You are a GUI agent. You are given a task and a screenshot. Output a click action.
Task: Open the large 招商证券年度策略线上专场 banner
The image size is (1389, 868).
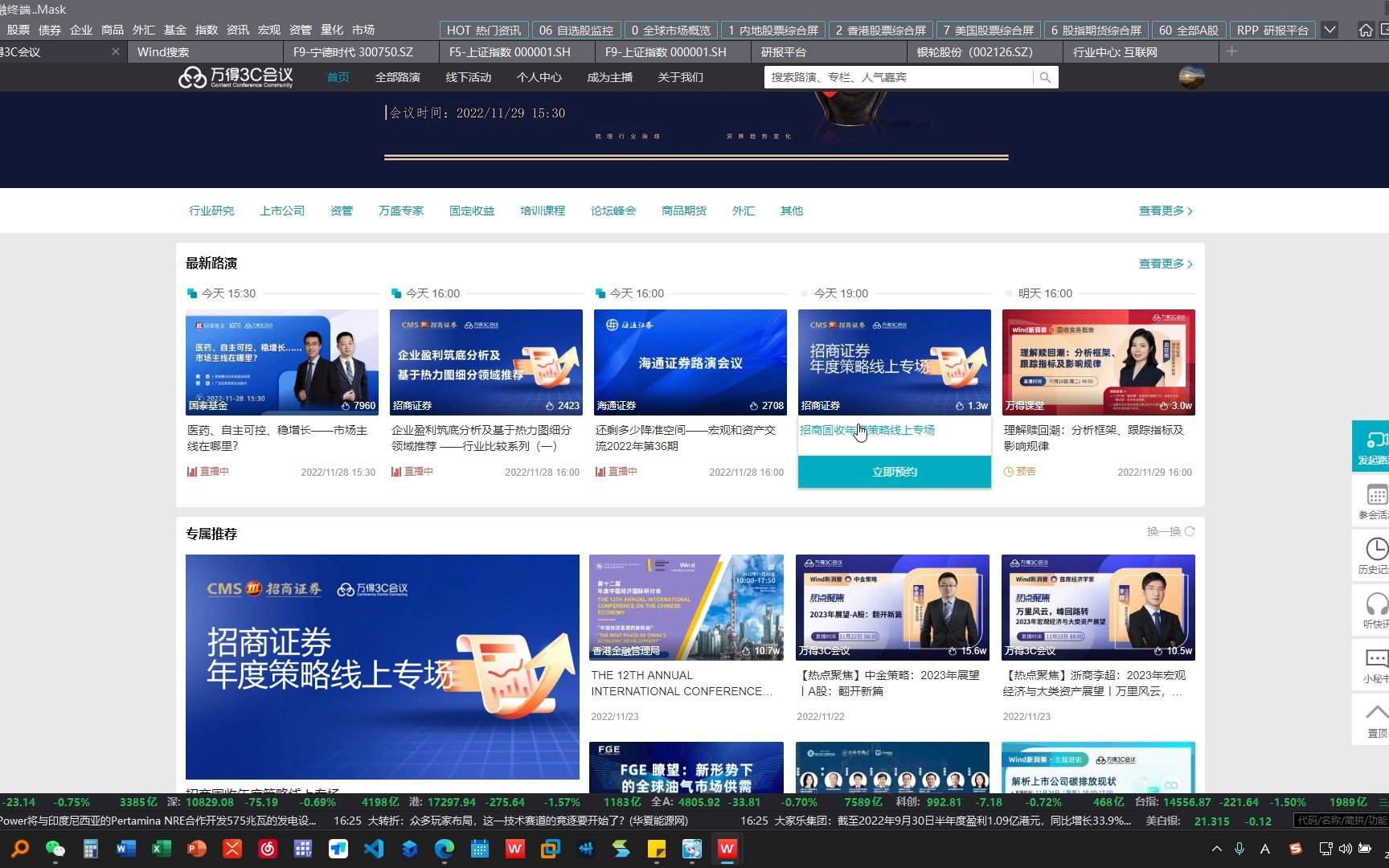click(x=382, y=666)
